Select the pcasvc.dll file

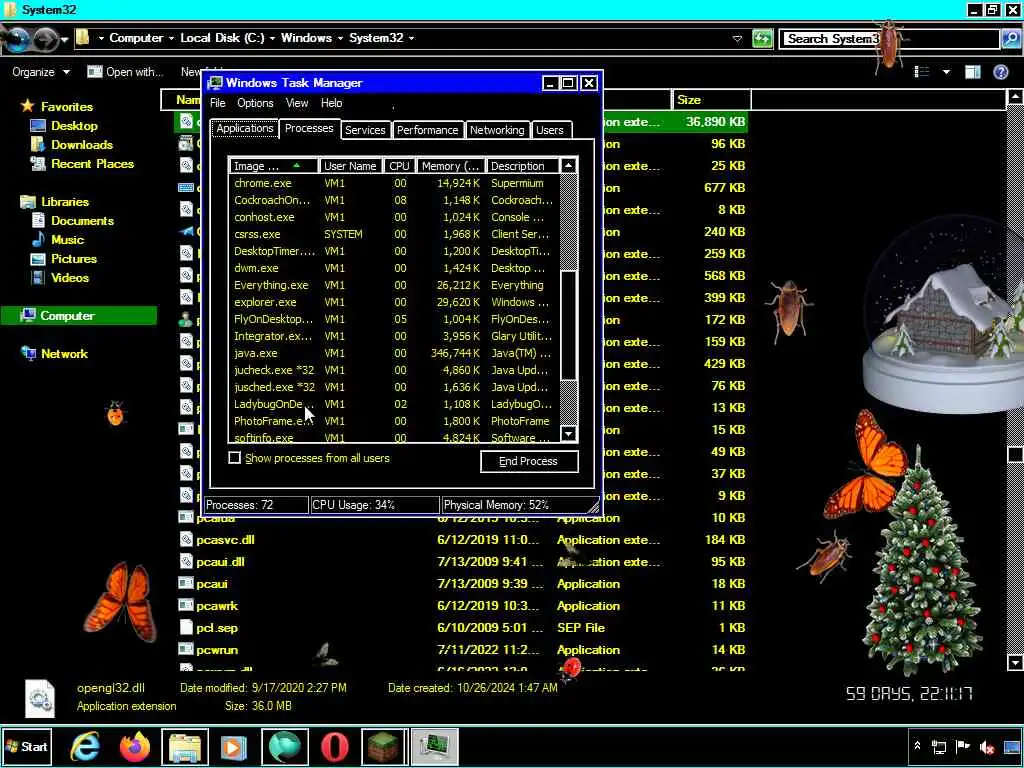coord(225,540)
